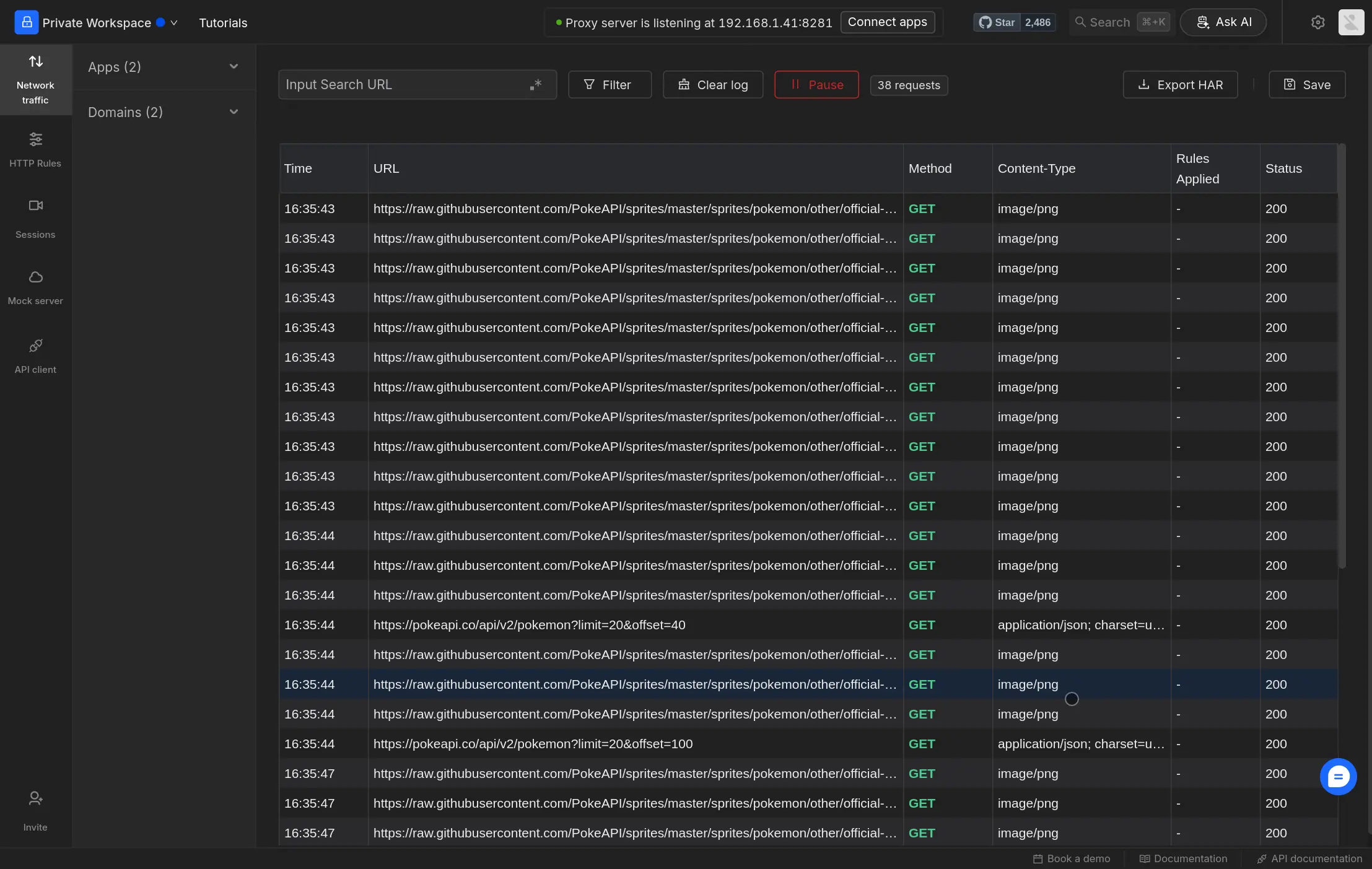The height and width of the screenshot is (869, 1372).
Task: Open the user profile avatar
Action: click(1351, 22)
